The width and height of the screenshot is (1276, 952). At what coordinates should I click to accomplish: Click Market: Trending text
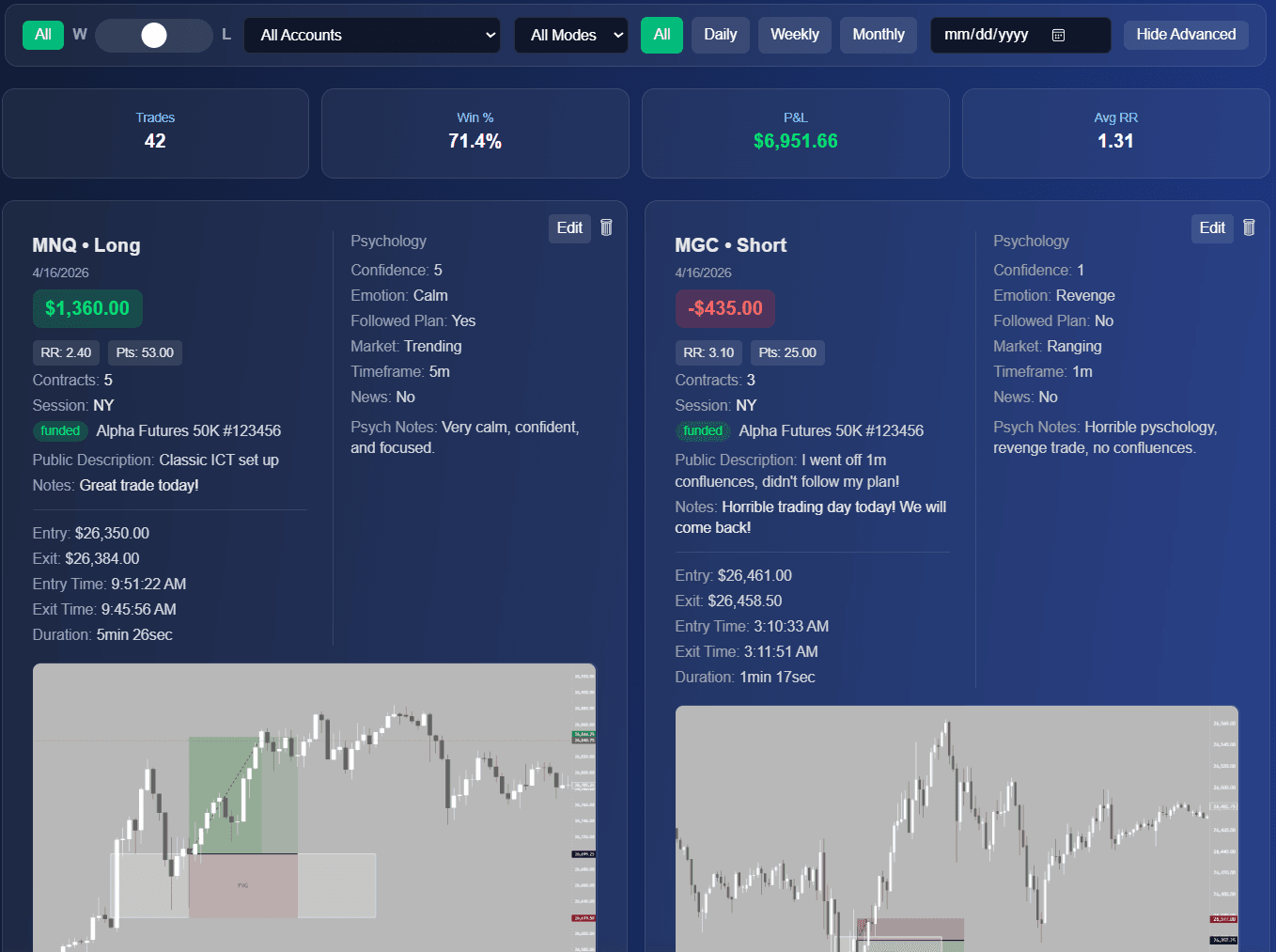pyautogui.click(x=406, y=346)
